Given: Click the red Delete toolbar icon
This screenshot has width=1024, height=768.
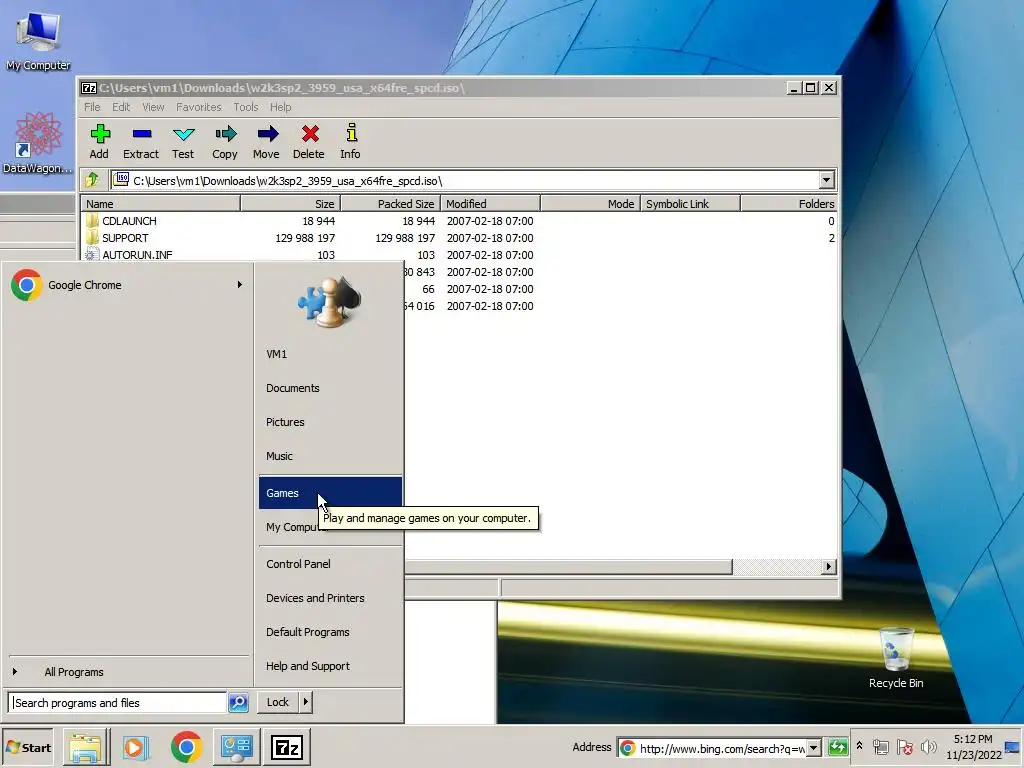Looking at the screenshot, I should [x=309, y=141].
